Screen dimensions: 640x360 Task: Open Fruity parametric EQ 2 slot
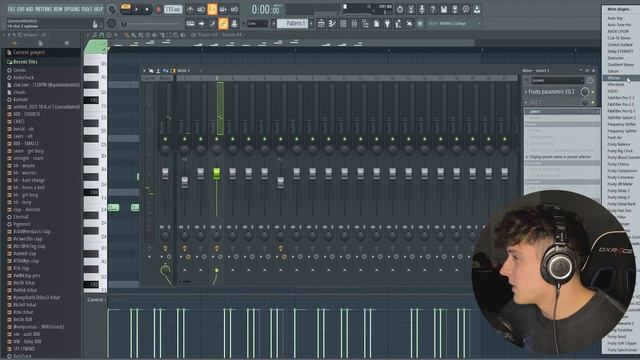point(551,92)
